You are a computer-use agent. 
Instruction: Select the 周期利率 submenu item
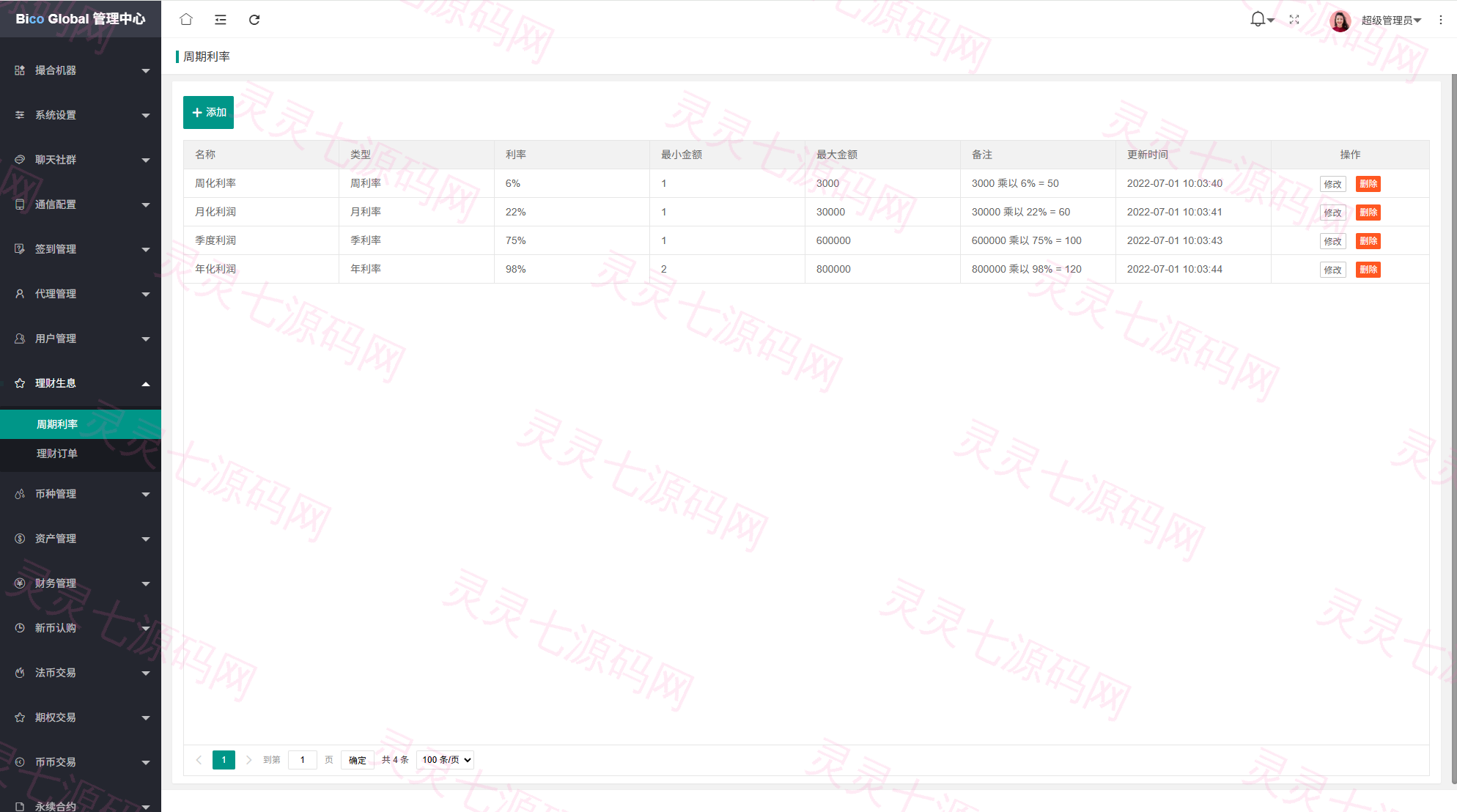pyautogui.click(x=81, y=424)
